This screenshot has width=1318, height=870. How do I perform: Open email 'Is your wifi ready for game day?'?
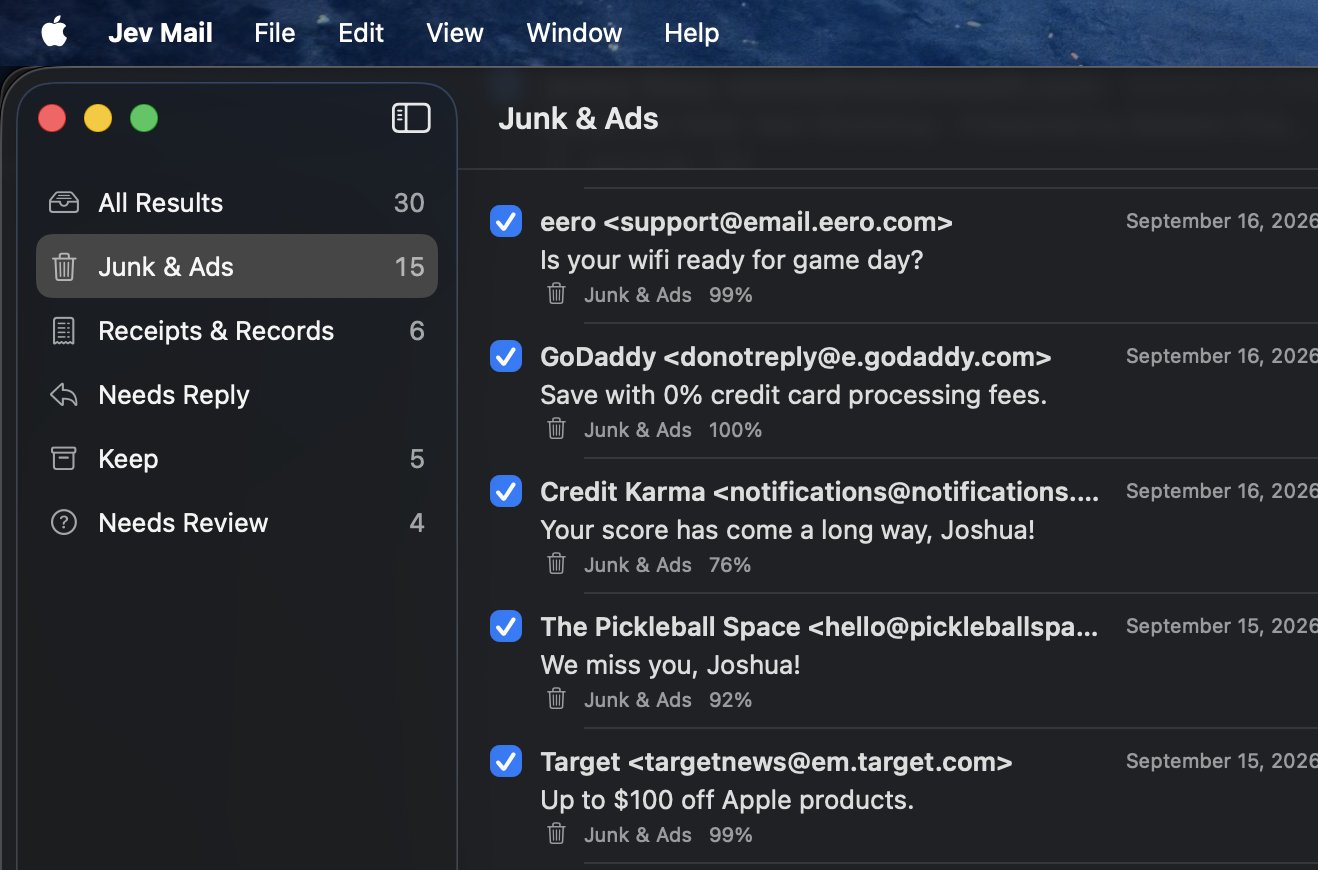coord(731,260)
